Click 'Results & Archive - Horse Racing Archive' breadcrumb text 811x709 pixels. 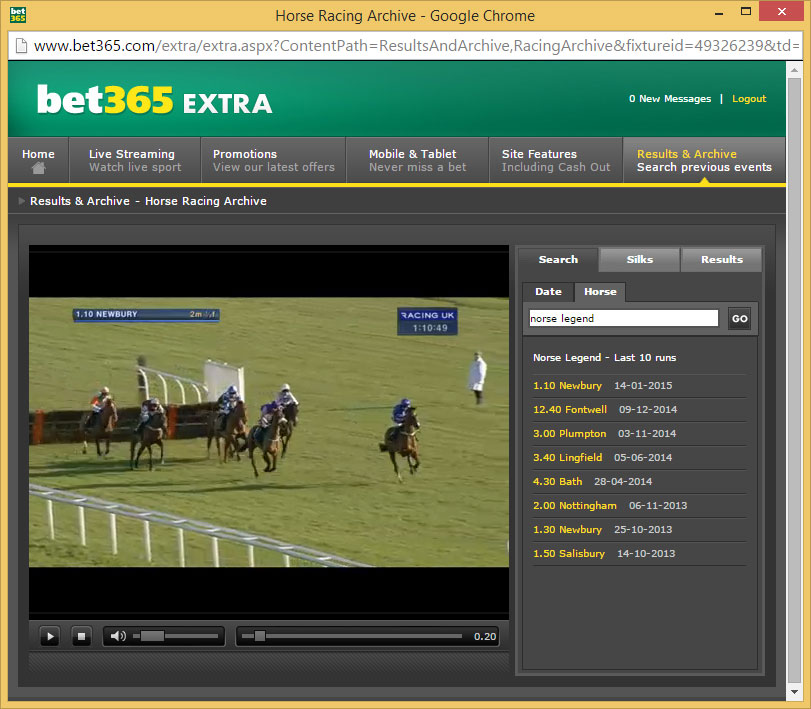pos(148,201)
